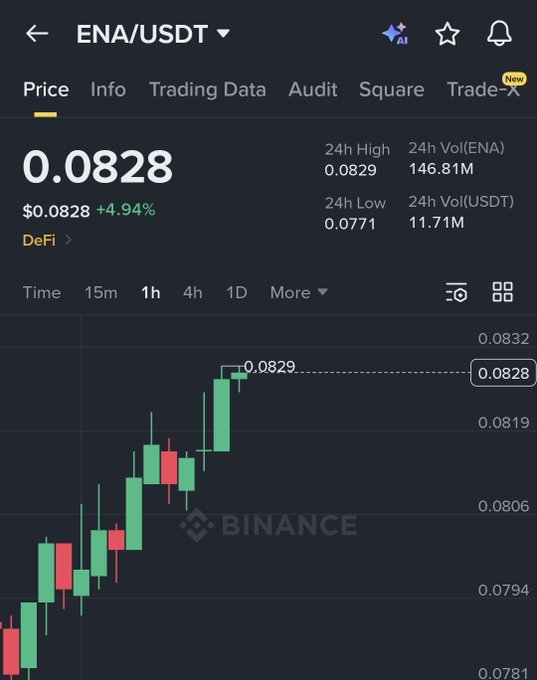Tap the 0.0819 price axis label
The height and width of the screenshot is (680, 537).
click(504, 422)
